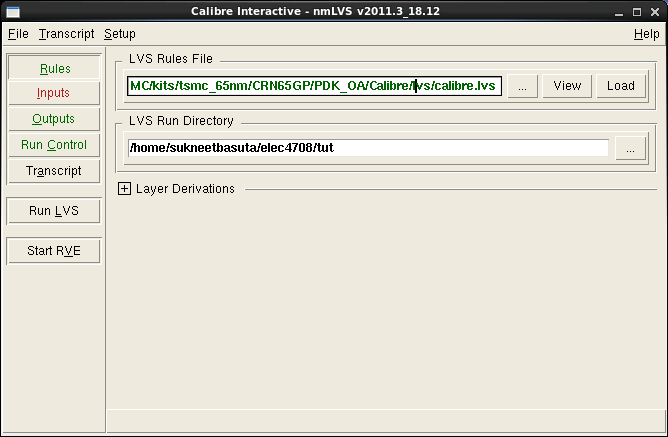This screenshot has width=668, height=437.
Task: Maximize the Calibre Interactive window
Action: point(637,12)
